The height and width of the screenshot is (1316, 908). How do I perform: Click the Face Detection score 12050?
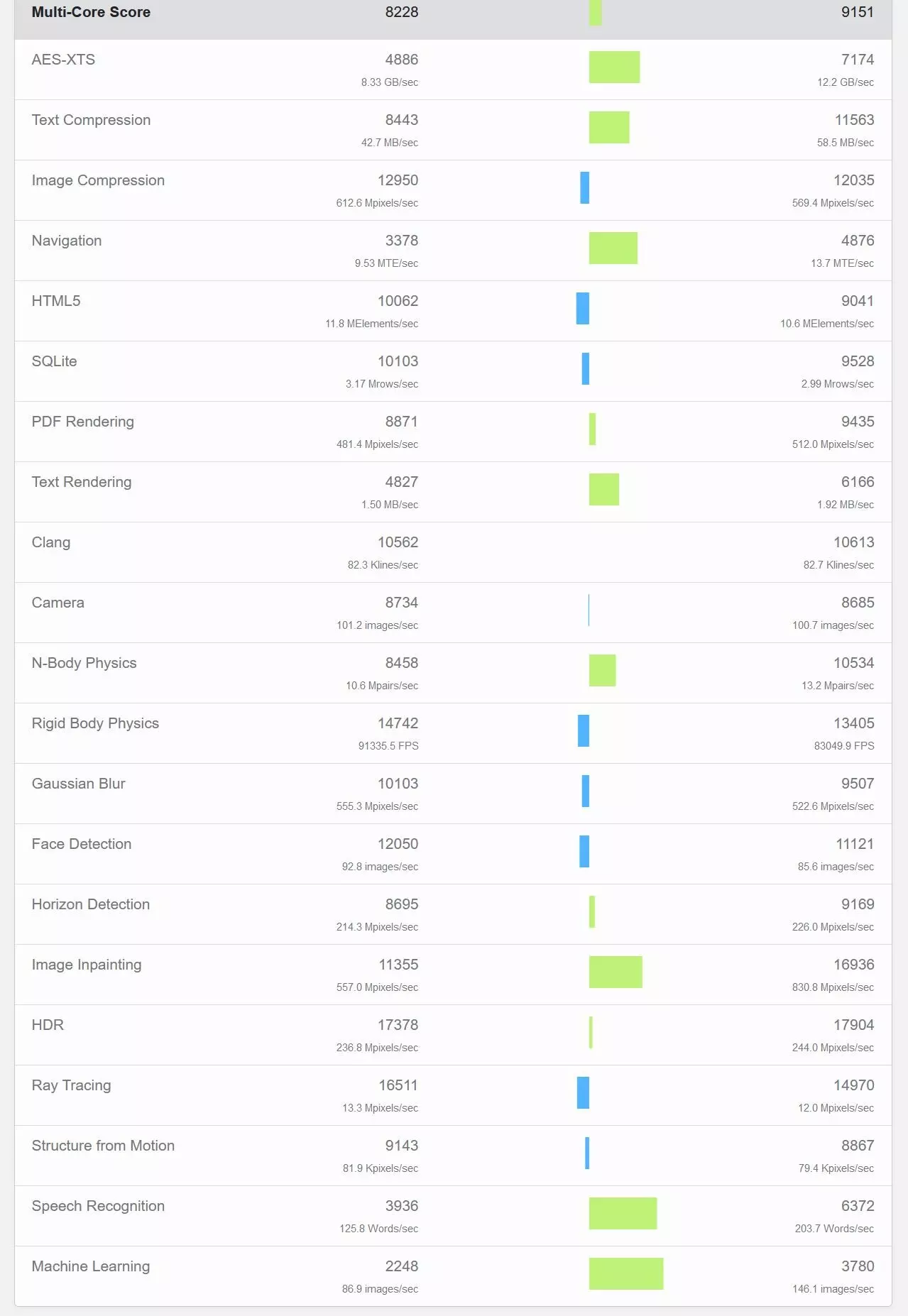(x=398, y=844)
